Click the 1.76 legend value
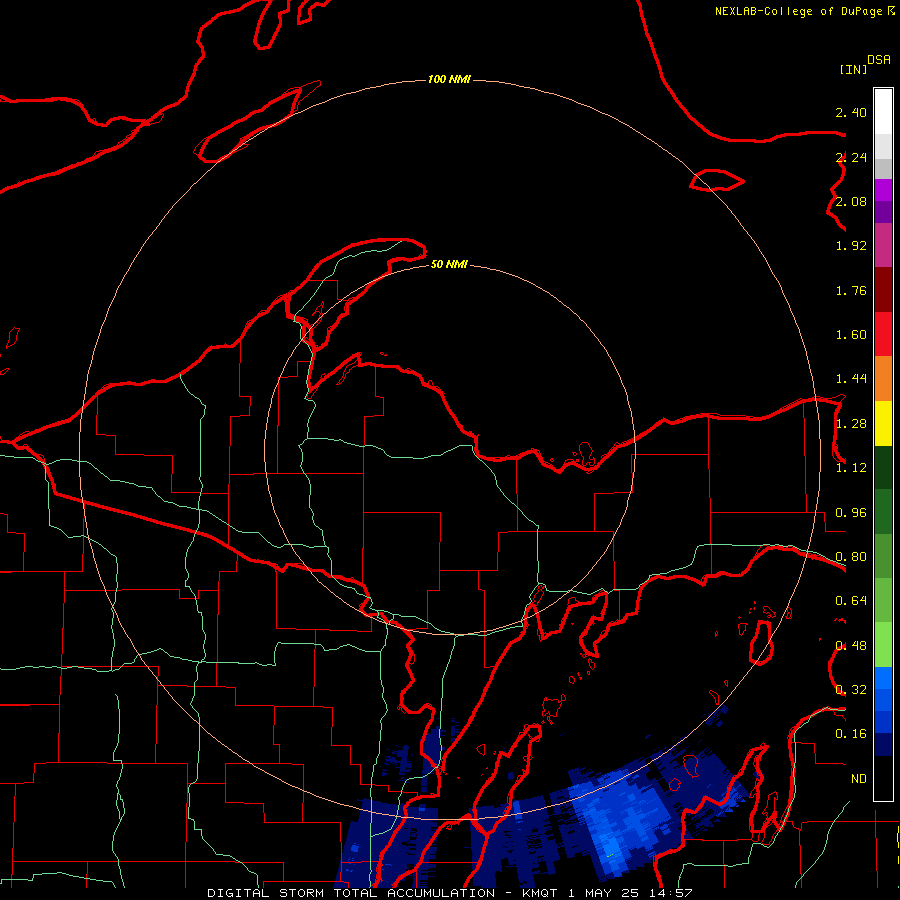The height and width of the screenshot is (900, 900). (851, 290)
